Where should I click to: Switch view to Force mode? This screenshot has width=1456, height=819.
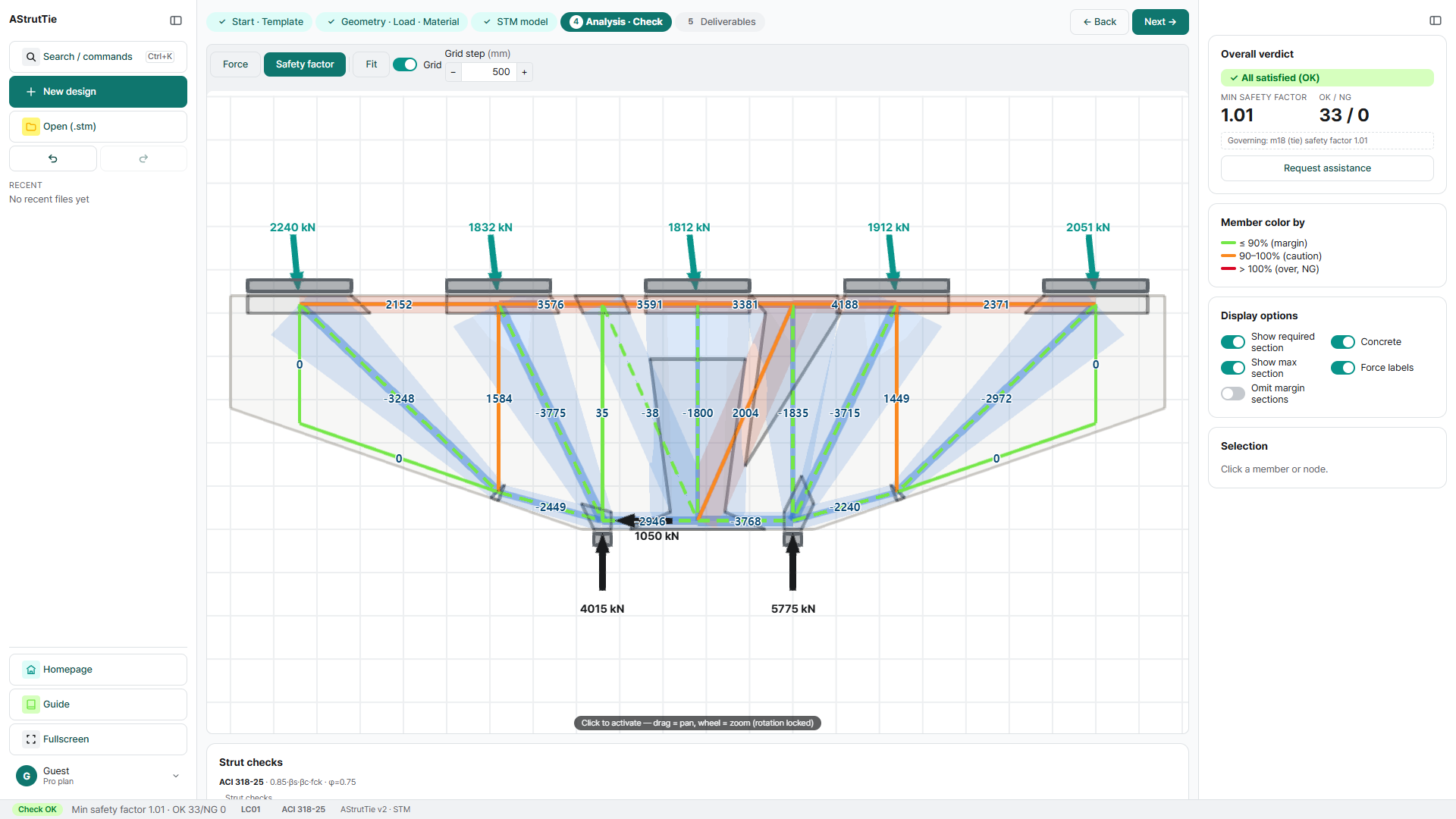click(235, 64)
